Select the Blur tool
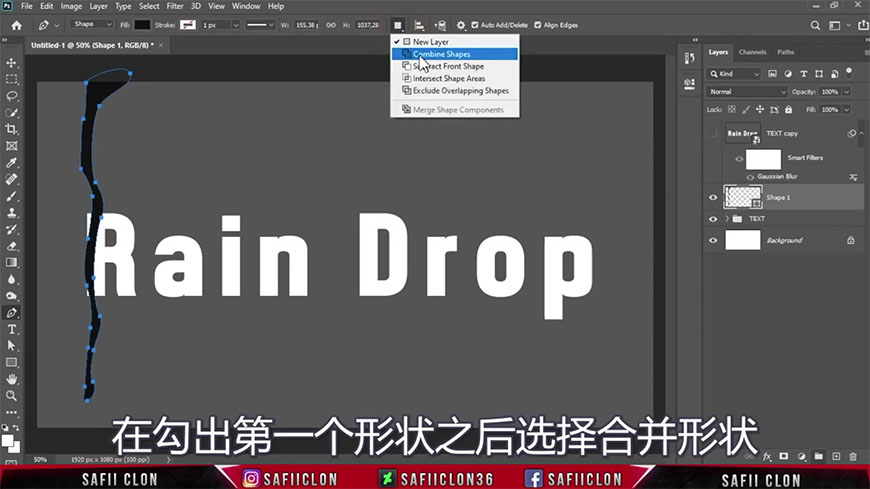Image resolution: width=870 pixels, height=489 pixels. point(11,279)
